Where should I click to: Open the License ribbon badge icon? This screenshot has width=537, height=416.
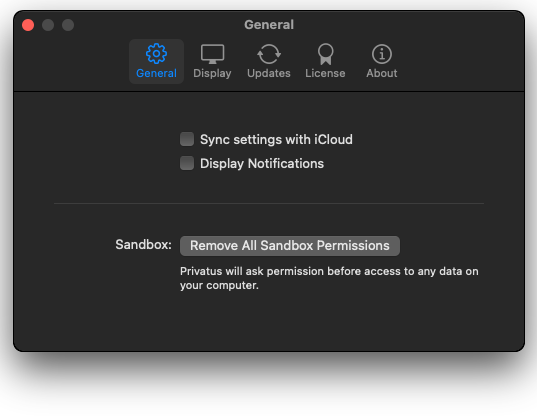[325, 54]
